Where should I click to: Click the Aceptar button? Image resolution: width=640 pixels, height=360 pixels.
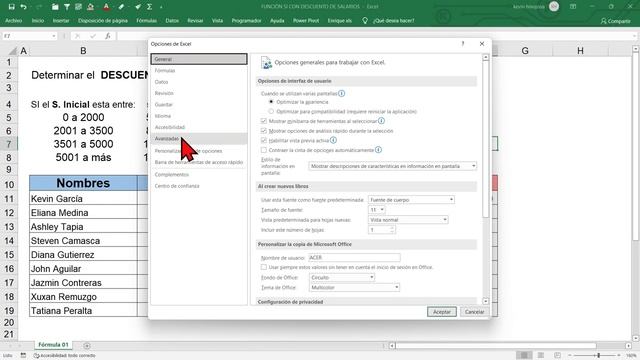click(x=442, y=312)
